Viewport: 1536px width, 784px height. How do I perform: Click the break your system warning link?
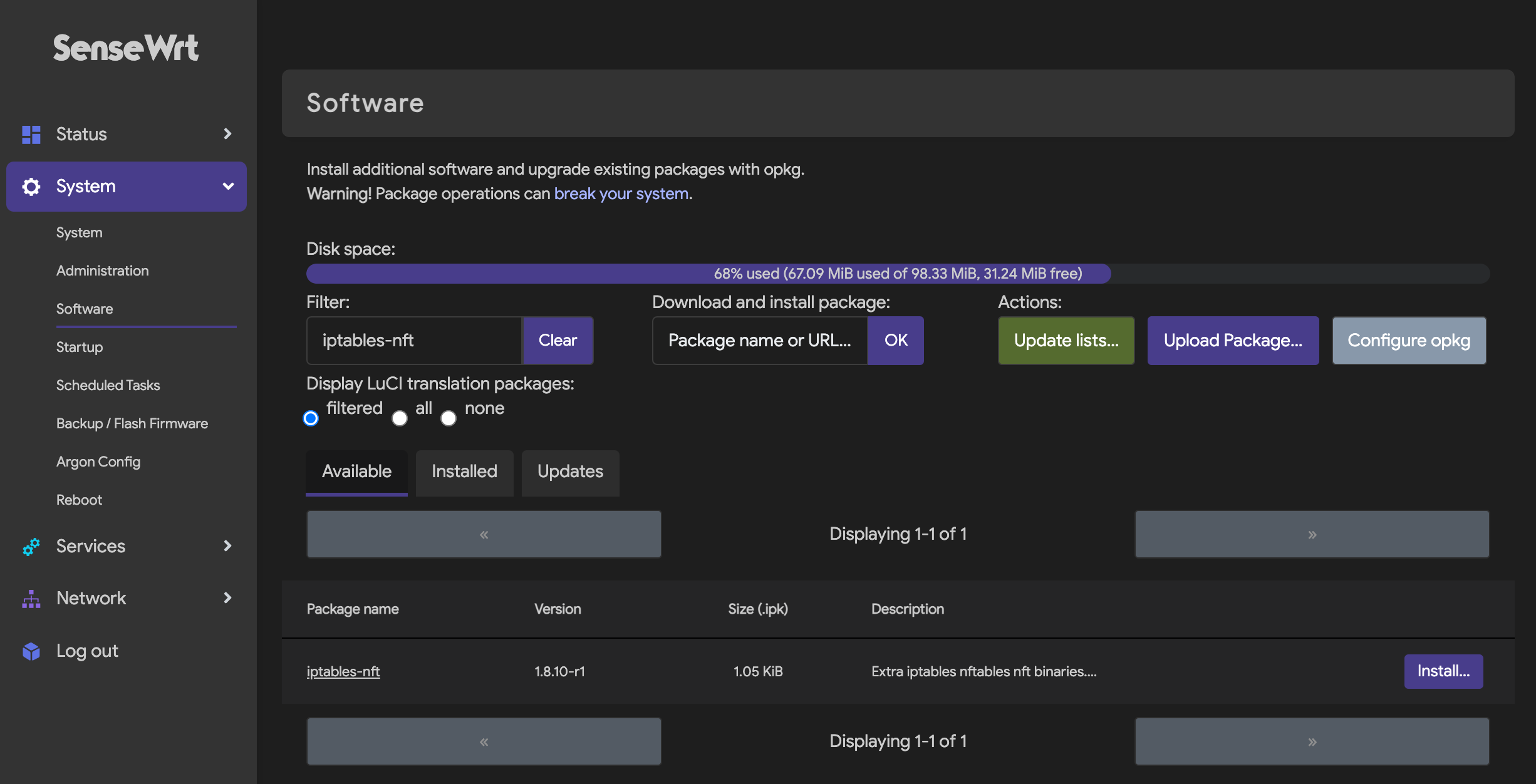click(x=620, y=193)
